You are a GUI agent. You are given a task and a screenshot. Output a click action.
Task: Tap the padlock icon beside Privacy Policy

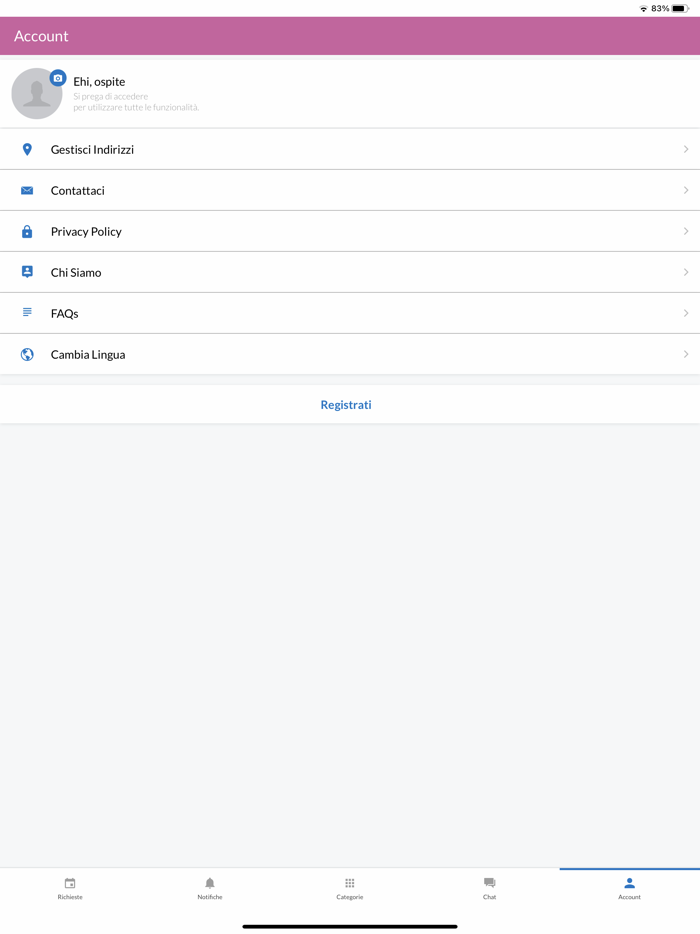[x=26, y=231]
